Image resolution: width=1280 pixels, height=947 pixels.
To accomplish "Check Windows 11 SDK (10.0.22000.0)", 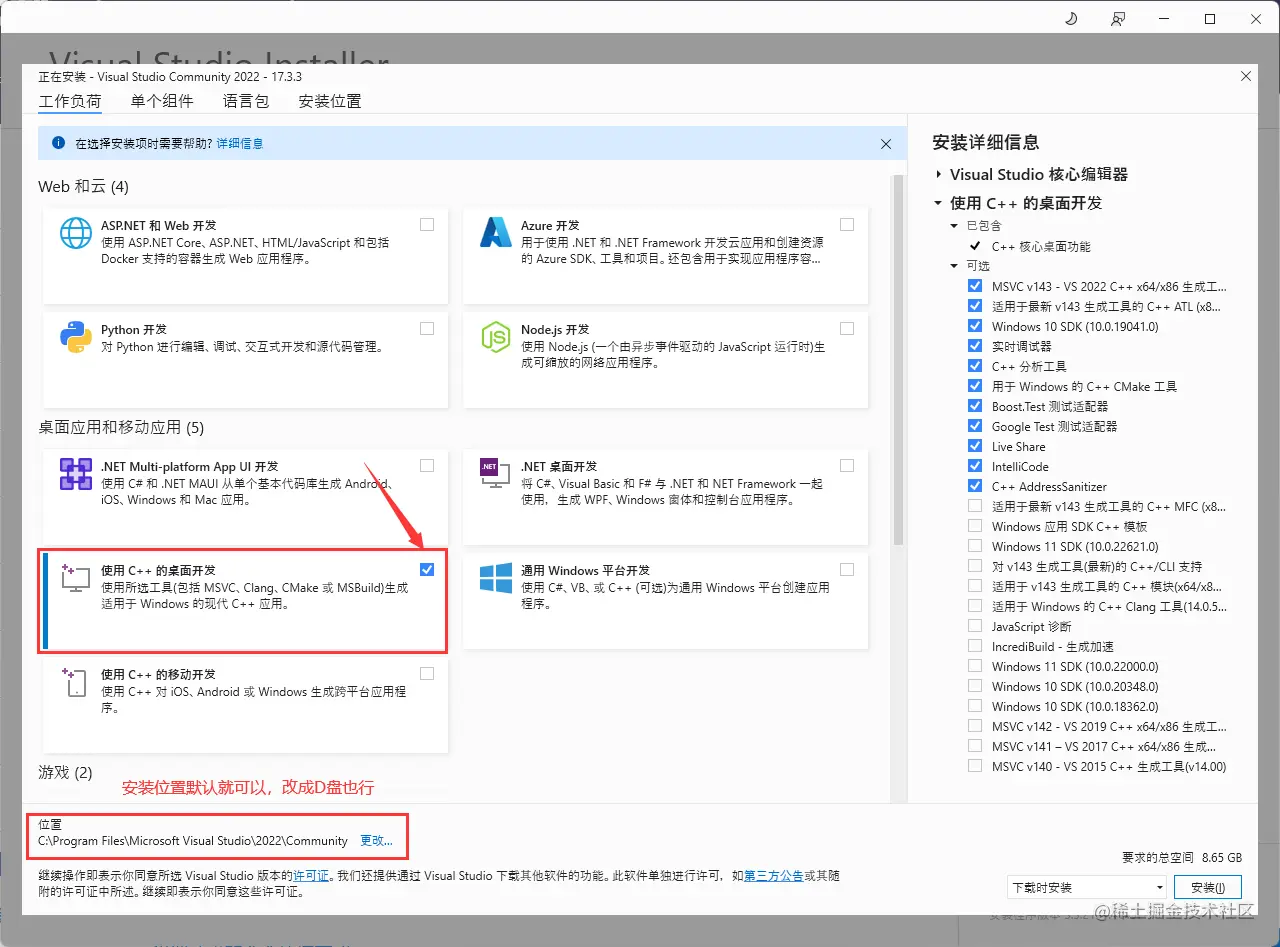I will [975, 666].
